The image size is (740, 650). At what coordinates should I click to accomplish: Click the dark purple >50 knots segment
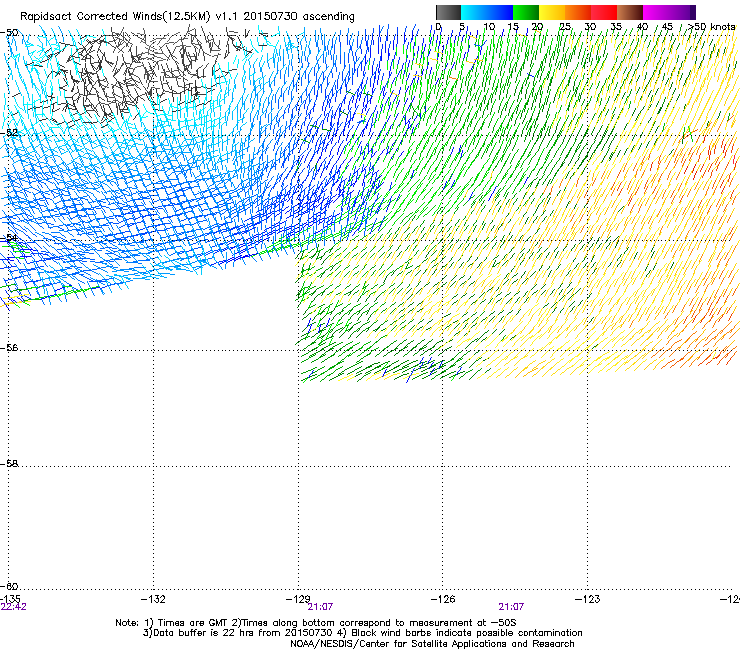(x=692, y=12)
